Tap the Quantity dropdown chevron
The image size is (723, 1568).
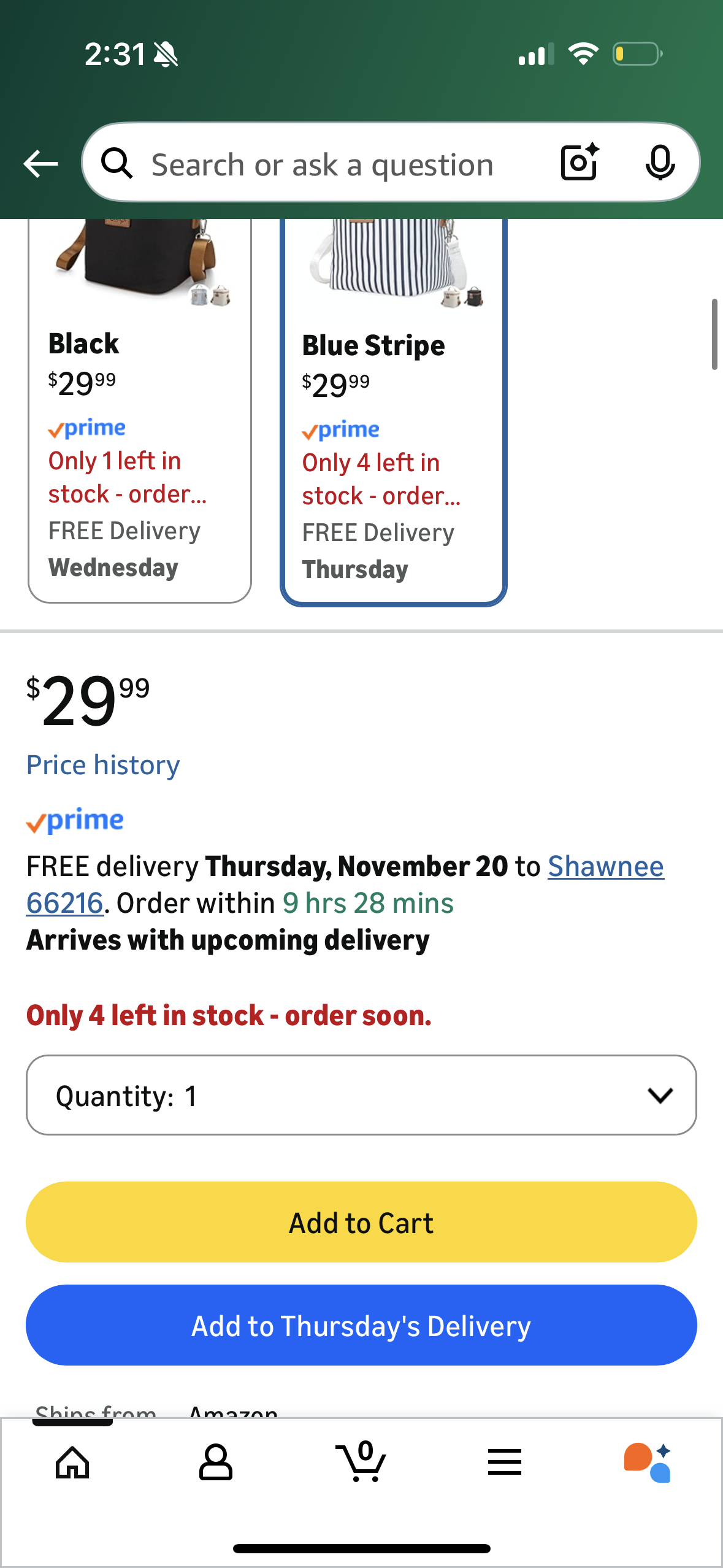tap(660, 1095)
